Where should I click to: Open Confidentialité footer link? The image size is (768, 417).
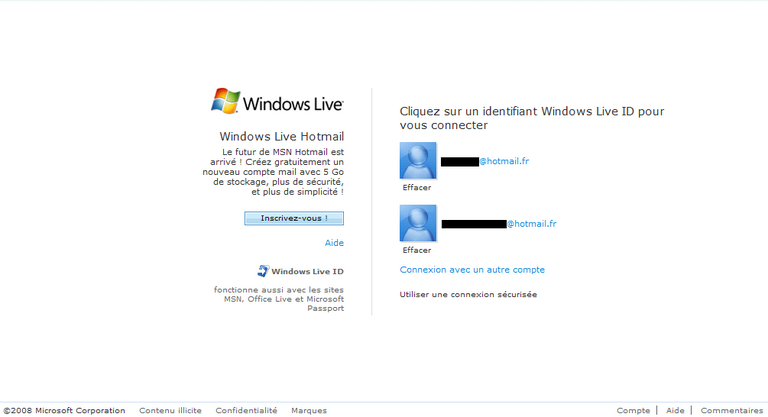coord(246,411)
